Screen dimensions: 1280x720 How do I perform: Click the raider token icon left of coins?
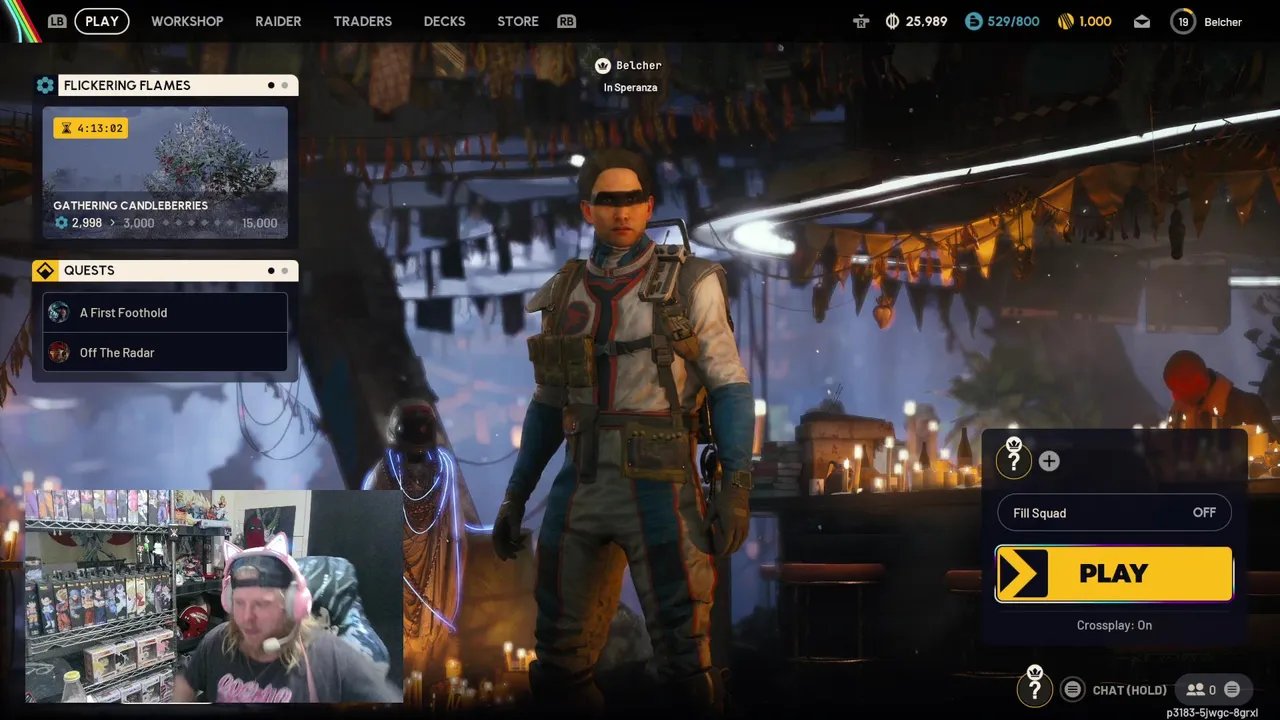pos(861,21)
